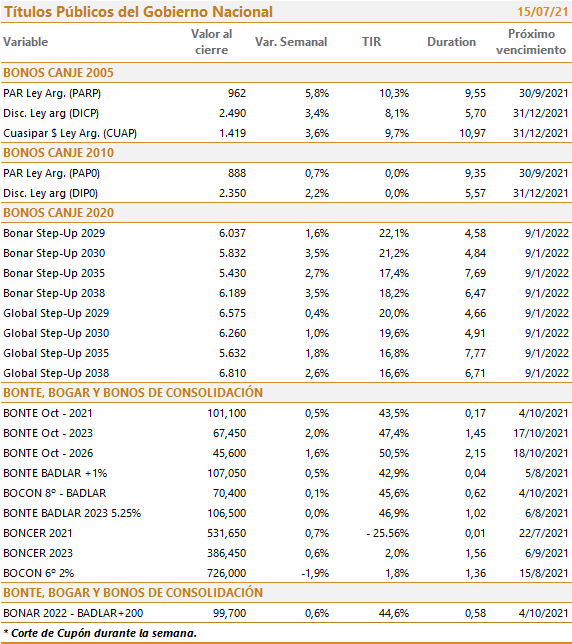Select the Títulos Públicos del Gobierno Nacional title

pos(138,12)
